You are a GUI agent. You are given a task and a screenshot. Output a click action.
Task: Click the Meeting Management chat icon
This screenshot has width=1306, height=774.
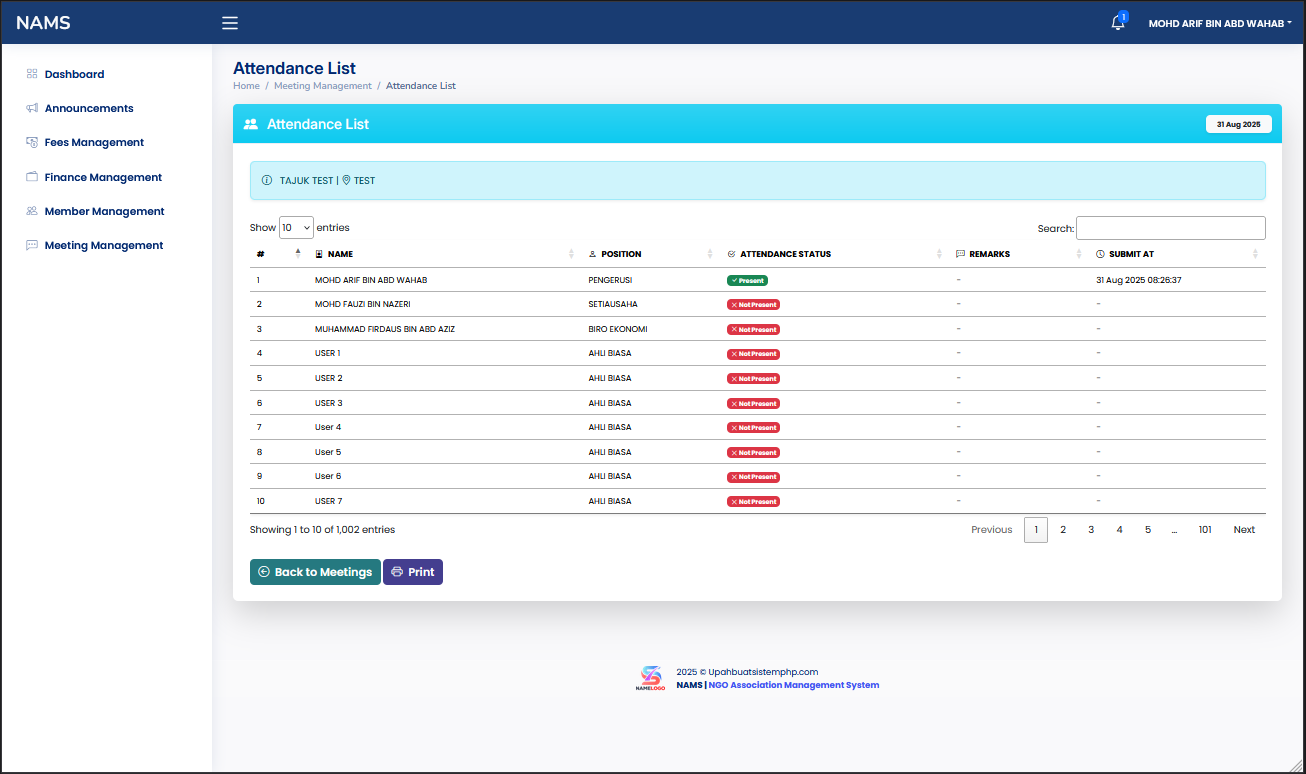(x=32, y=245)
